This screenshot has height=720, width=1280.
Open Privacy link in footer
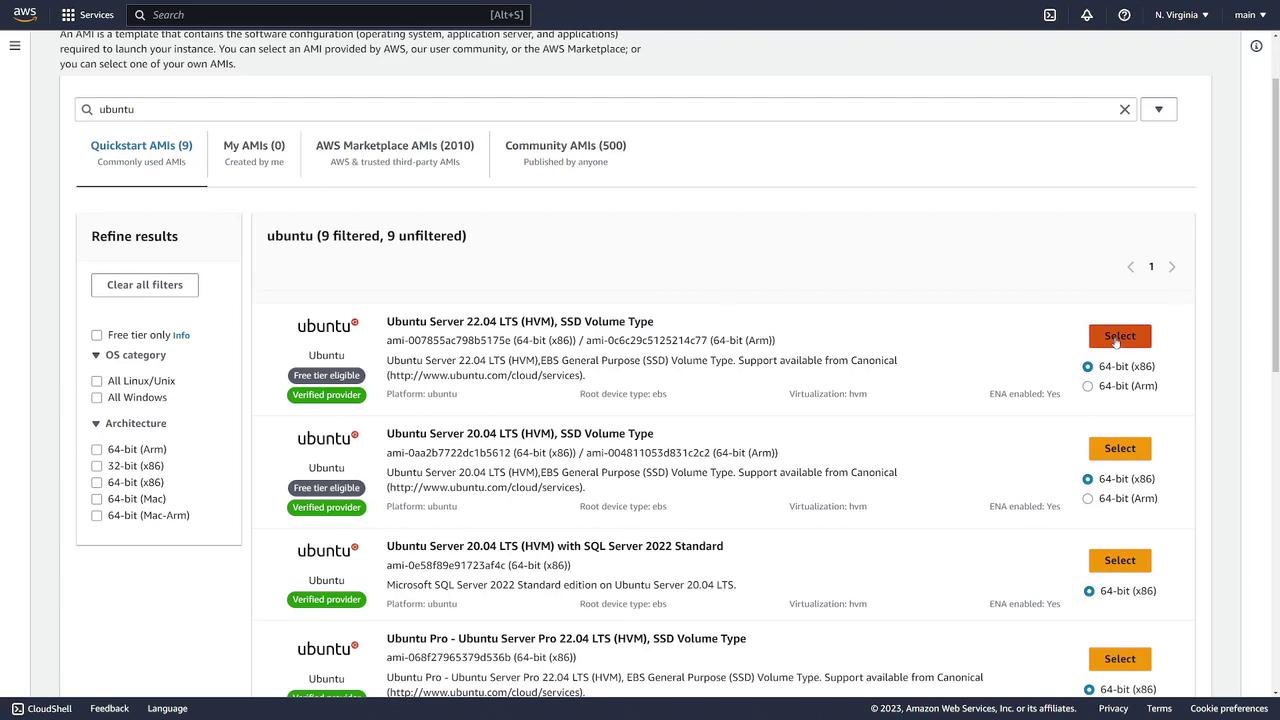1113,708
